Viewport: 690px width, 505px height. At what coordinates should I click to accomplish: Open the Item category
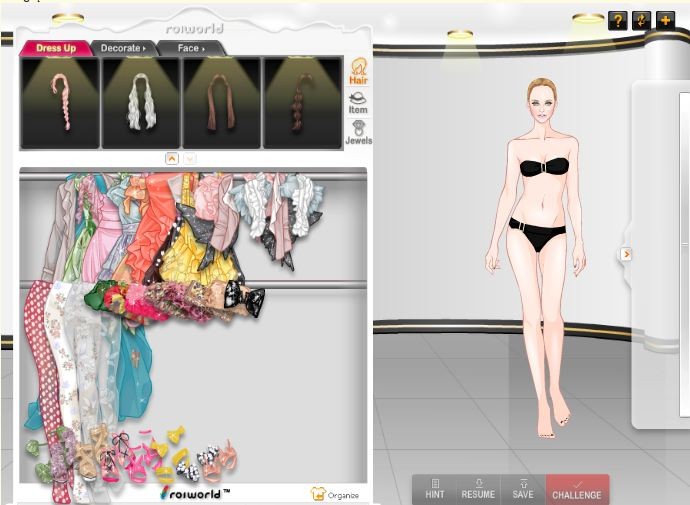[358, 102]
